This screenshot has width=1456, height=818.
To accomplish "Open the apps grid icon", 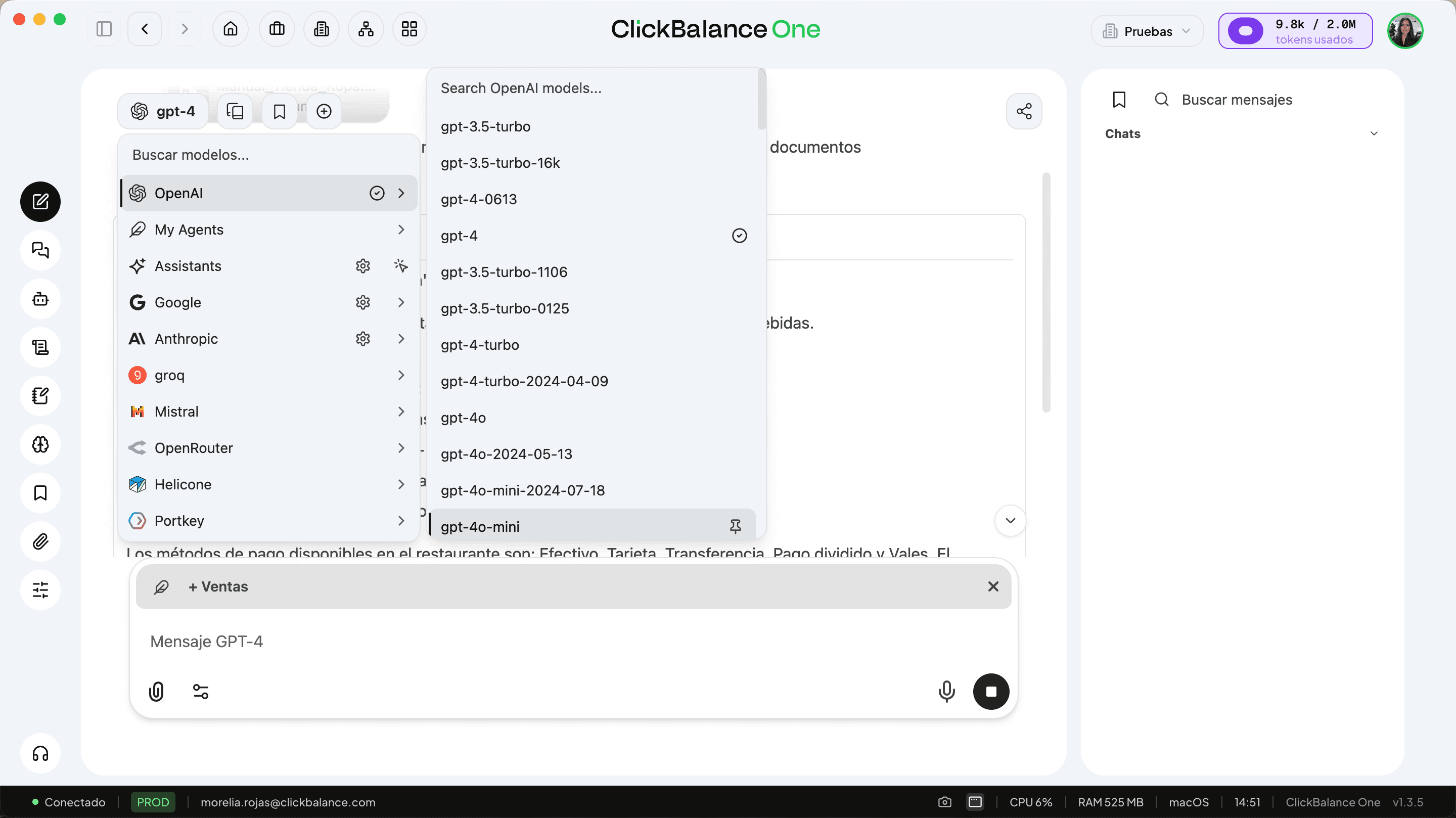I will click(409, 29).
